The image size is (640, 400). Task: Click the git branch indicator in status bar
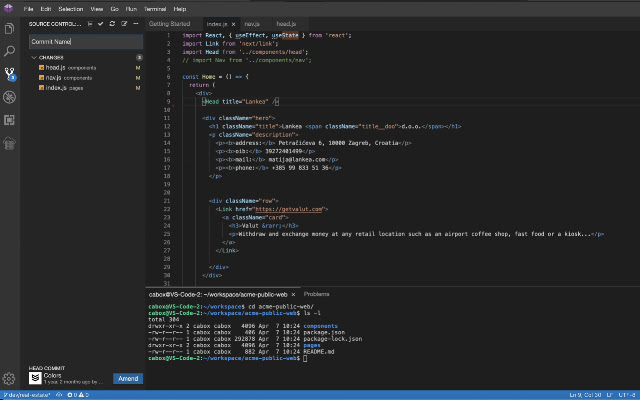[27, 395]
